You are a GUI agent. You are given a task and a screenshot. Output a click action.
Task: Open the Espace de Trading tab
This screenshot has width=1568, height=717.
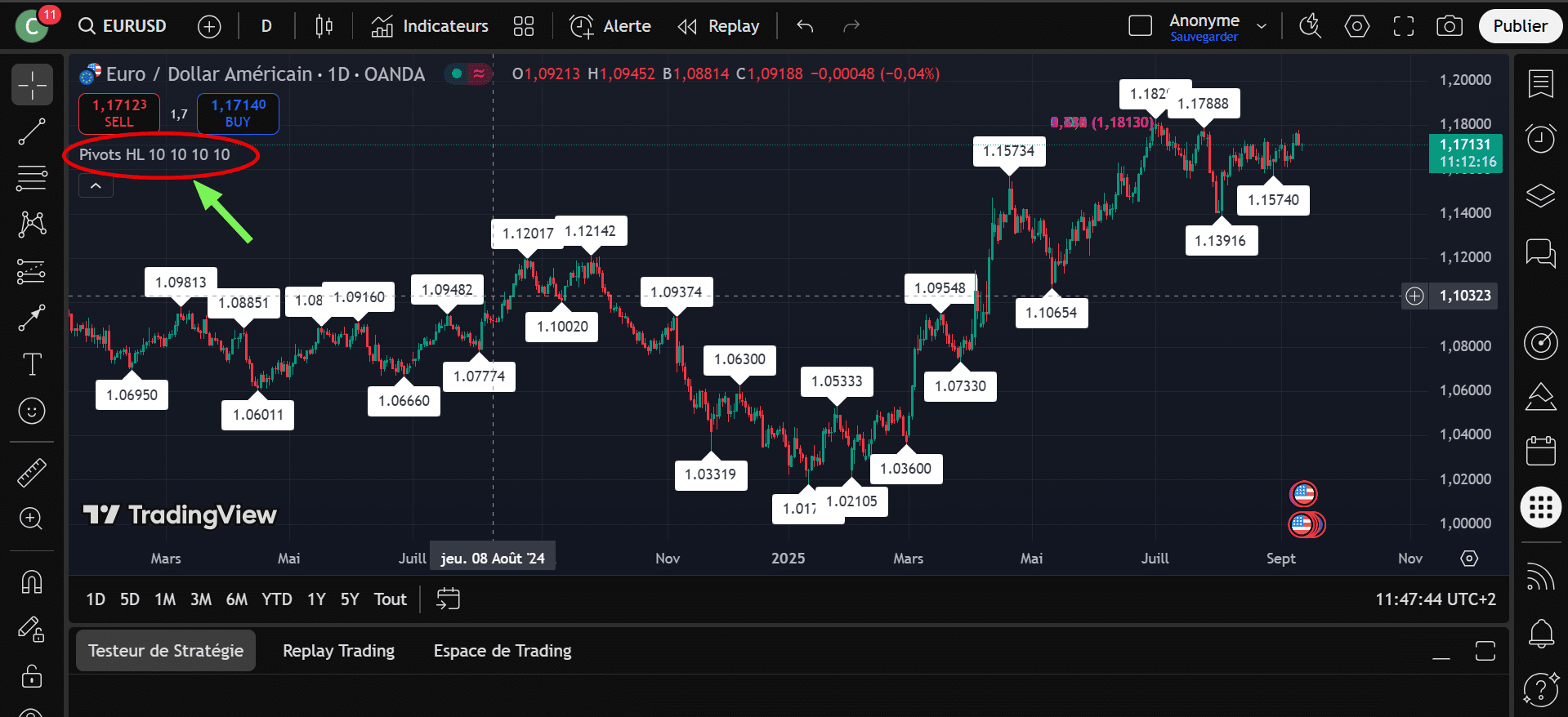coord(502,651)
